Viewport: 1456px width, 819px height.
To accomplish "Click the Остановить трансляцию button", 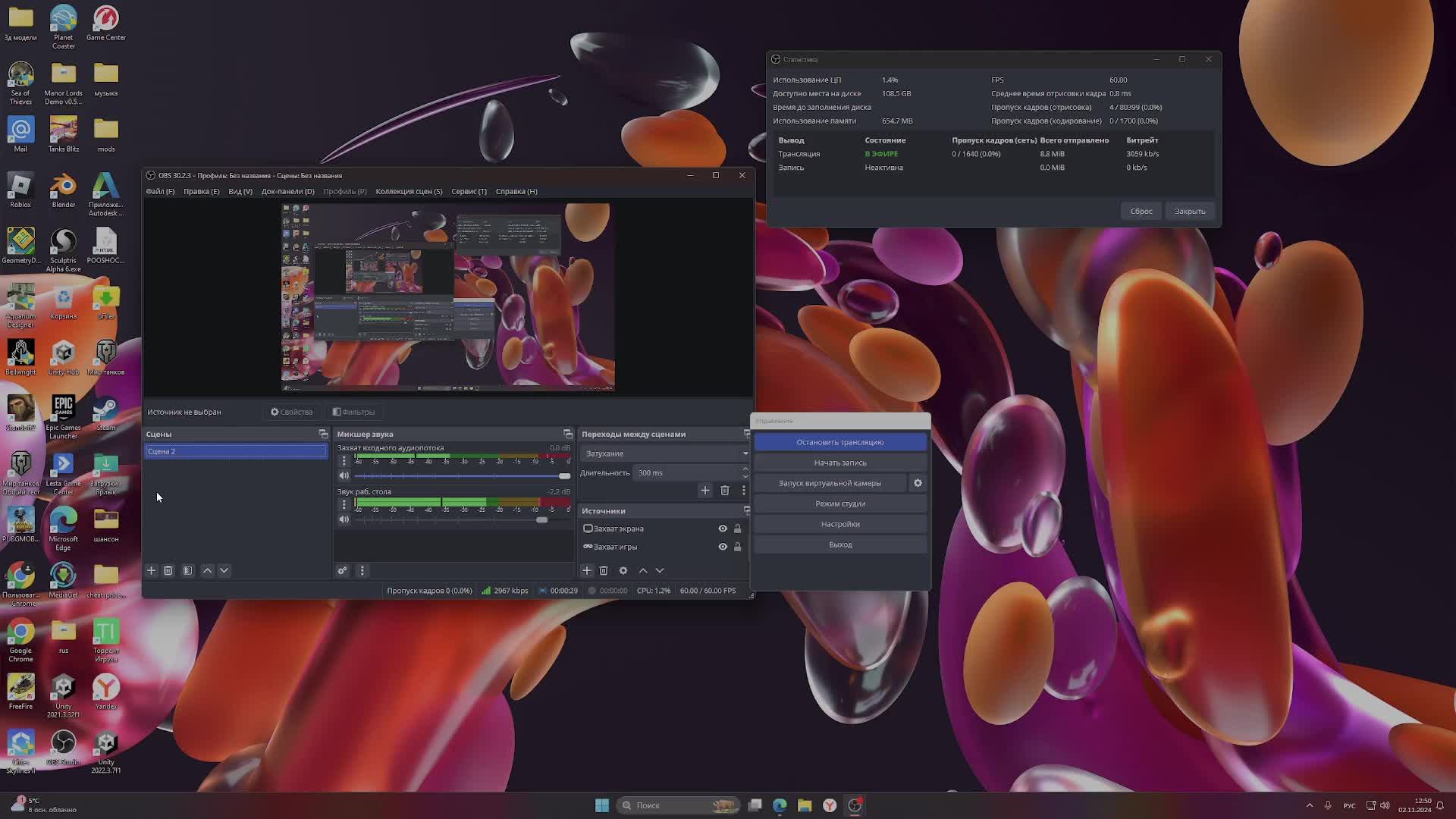I will (x=839, y=442).
